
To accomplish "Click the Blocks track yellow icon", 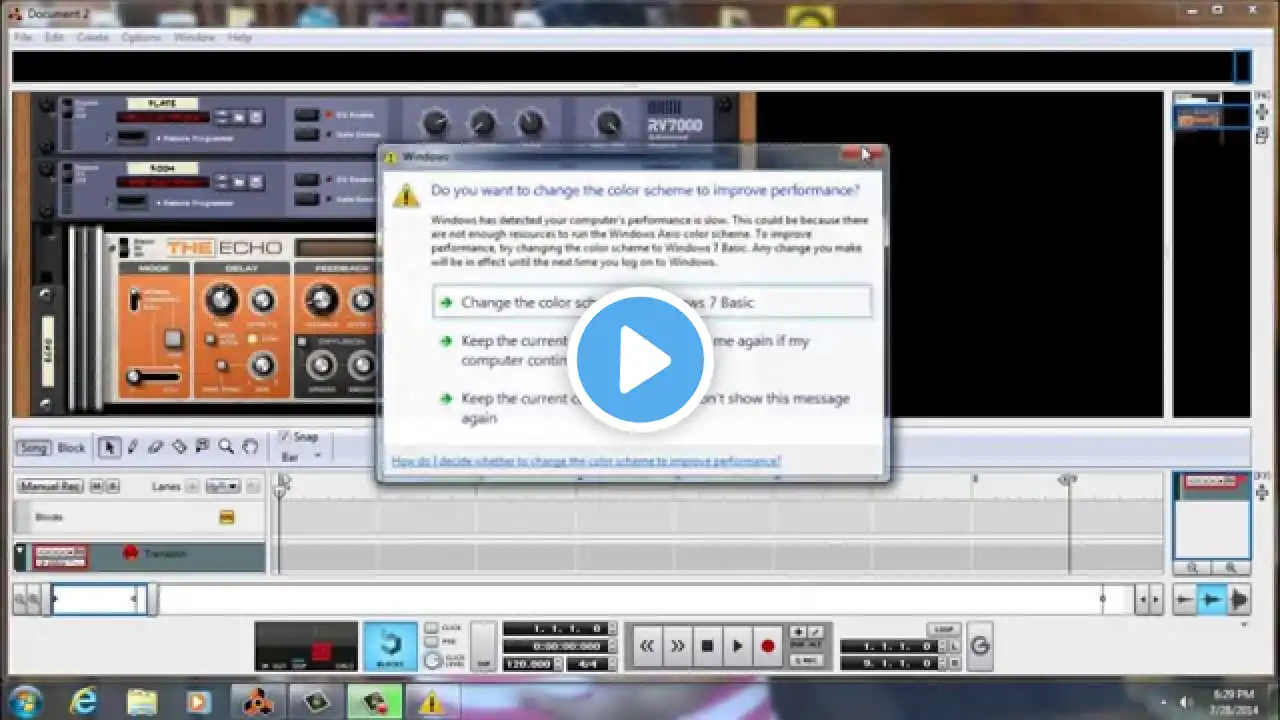I will [227, 517].
